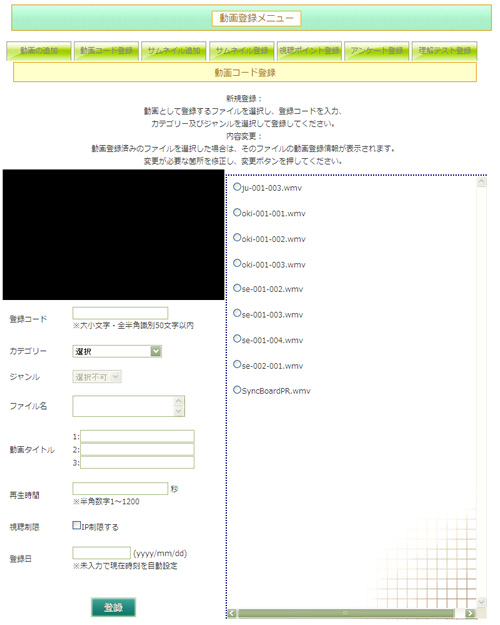Viewport: 500px width, 625px height.
Task: Switch to サムネイル登録 tab
Action: [x=242, y=51]
